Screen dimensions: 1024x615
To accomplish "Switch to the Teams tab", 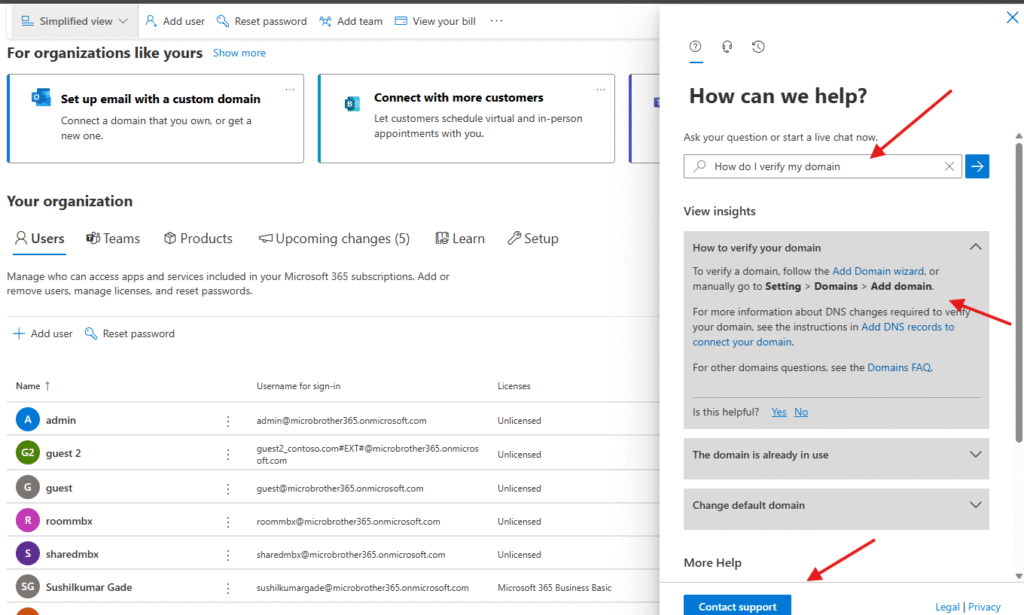I will point(113,239).
